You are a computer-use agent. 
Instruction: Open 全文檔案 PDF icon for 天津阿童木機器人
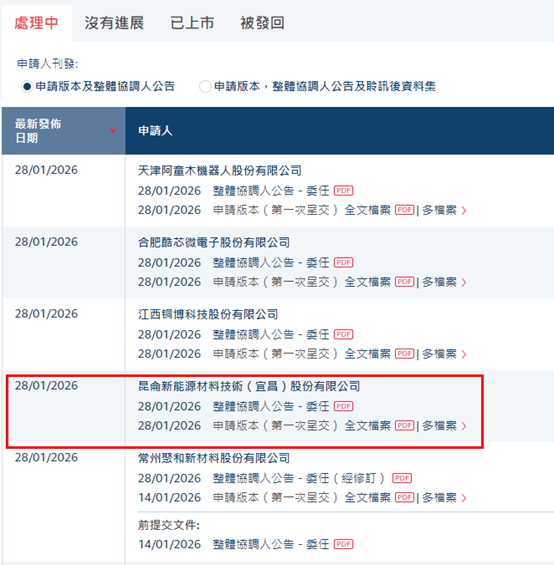(x=404, y=210)
